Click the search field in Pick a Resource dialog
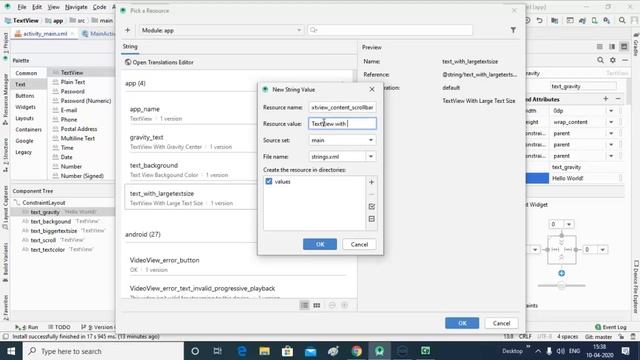The height and width of the screenshot is (360, 640). pos(390,30)
